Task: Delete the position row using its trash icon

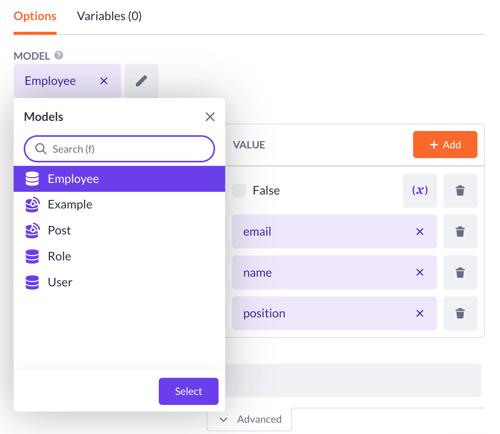Action: pyautogui.click(x=460, y=313)
